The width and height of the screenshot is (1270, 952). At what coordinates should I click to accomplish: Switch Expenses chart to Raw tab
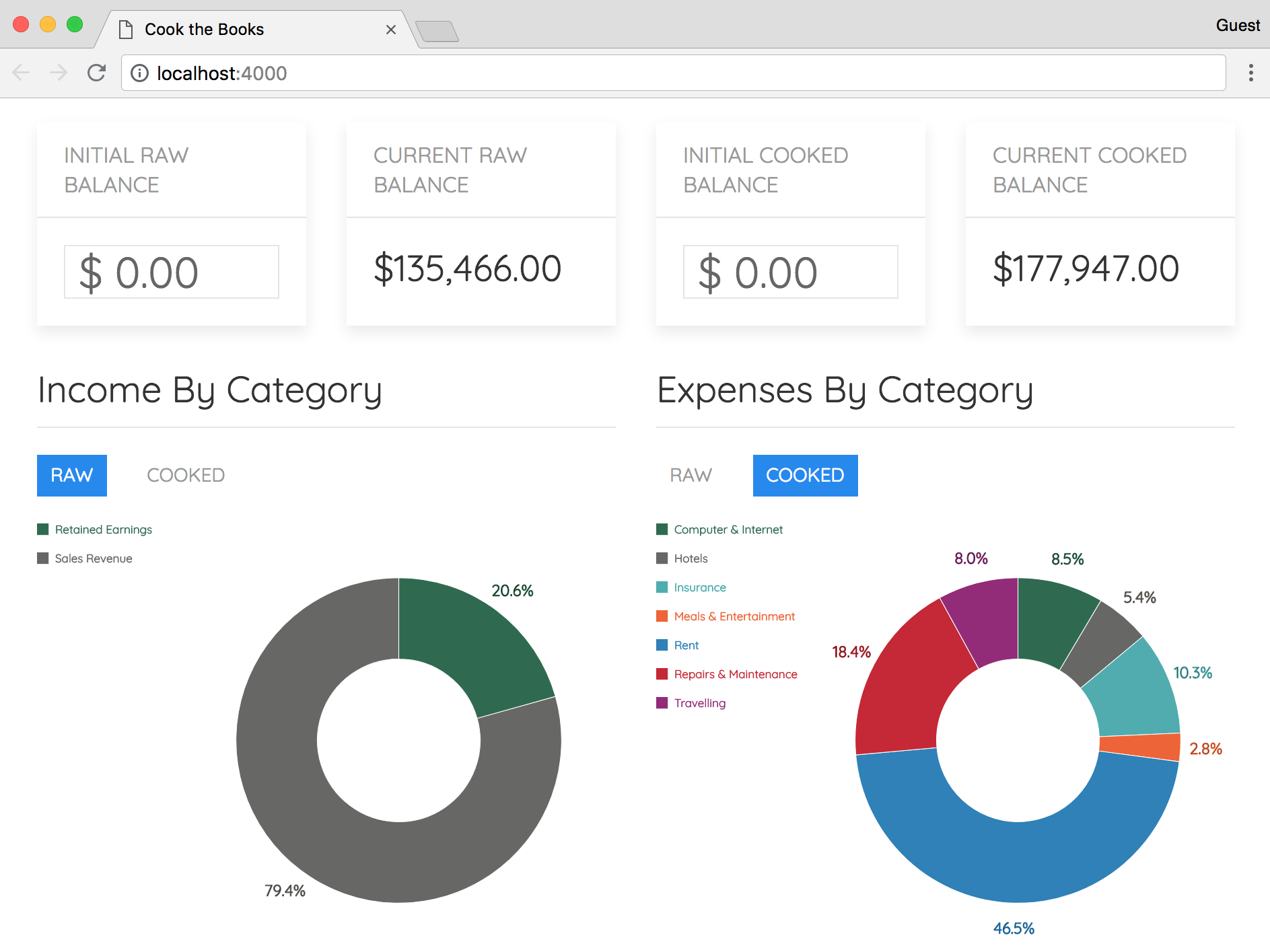691,475
